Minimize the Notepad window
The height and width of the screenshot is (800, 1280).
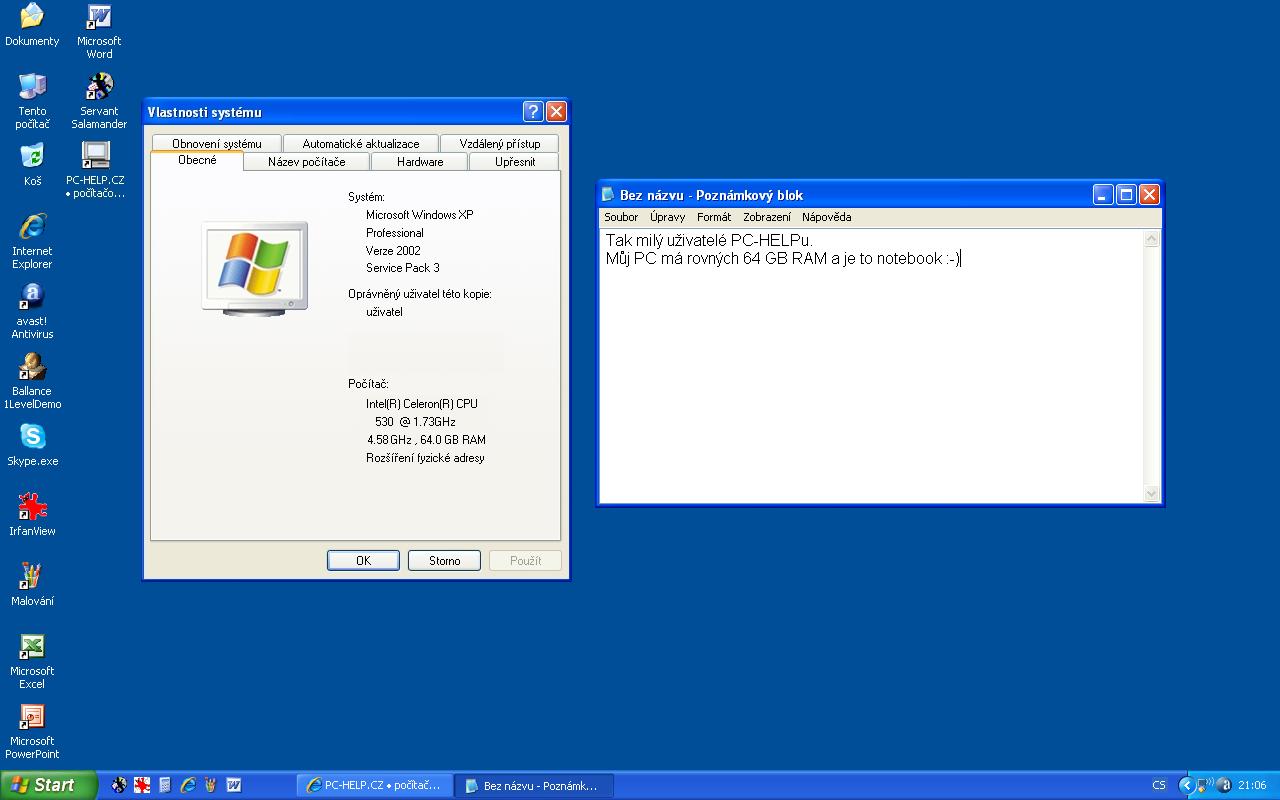click(x=1103, y=194)
